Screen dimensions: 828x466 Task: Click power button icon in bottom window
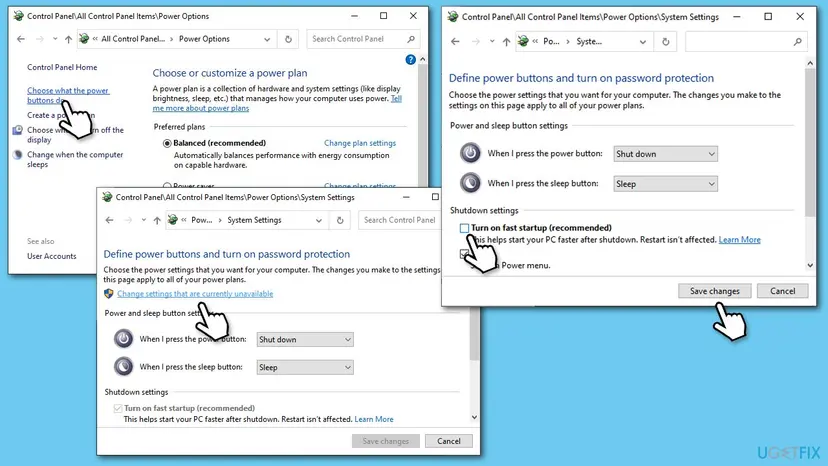[124, 339]
